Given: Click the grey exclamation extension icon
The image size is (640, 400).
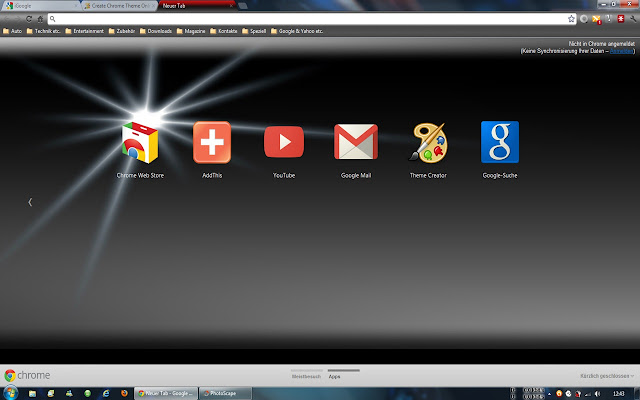Looking at the screenshot, I should [x=609, y=19].
